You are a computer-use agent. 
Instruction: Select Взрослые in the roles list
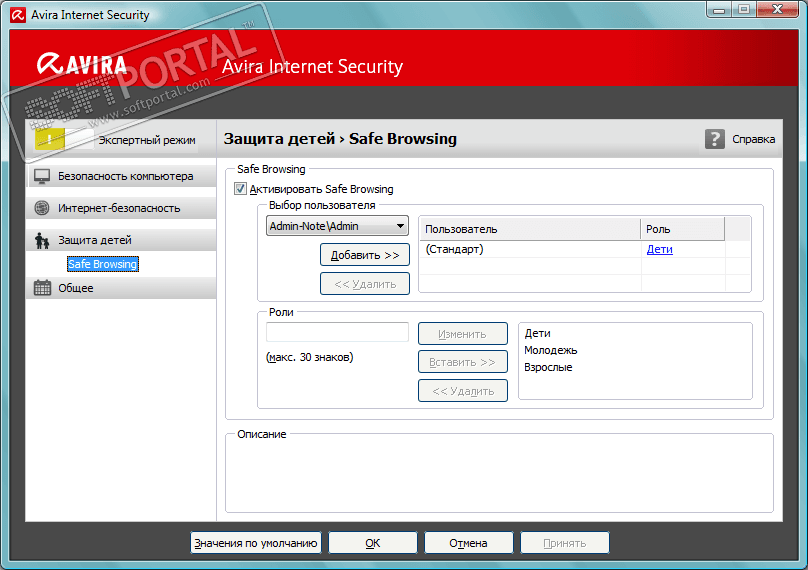[x=548, y=367]
